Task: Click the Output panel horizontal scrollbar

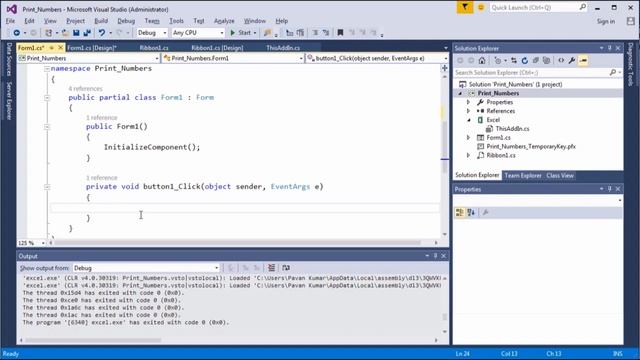Action: pyautogui.click(x=93, y=340)
